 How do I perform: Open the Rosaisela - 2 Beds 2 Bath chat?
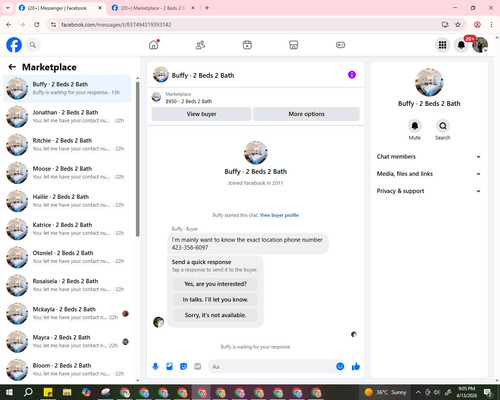point(68,285)
